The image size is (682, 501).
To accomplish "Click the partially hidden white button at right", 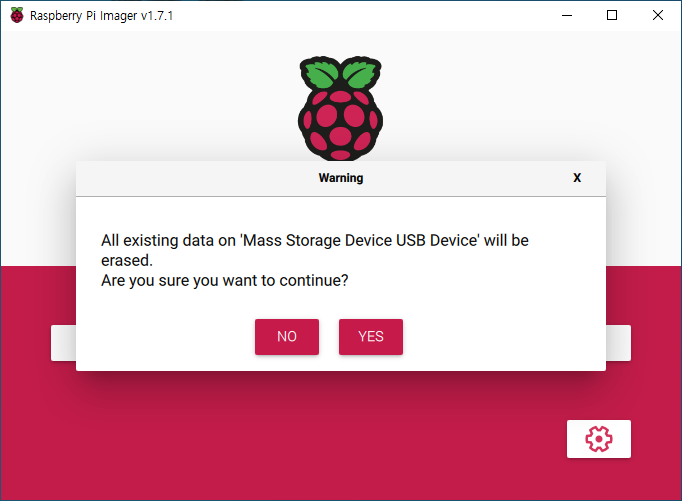I will (x=618, y=343).
